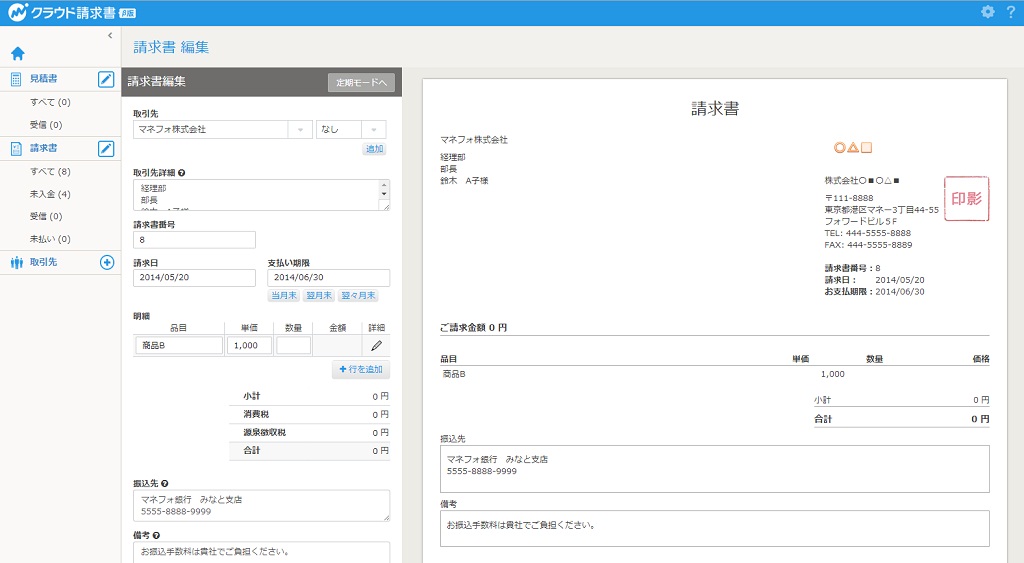
Task: Add a new 取引先 with the plus icon
Action: tap(107, 262)
